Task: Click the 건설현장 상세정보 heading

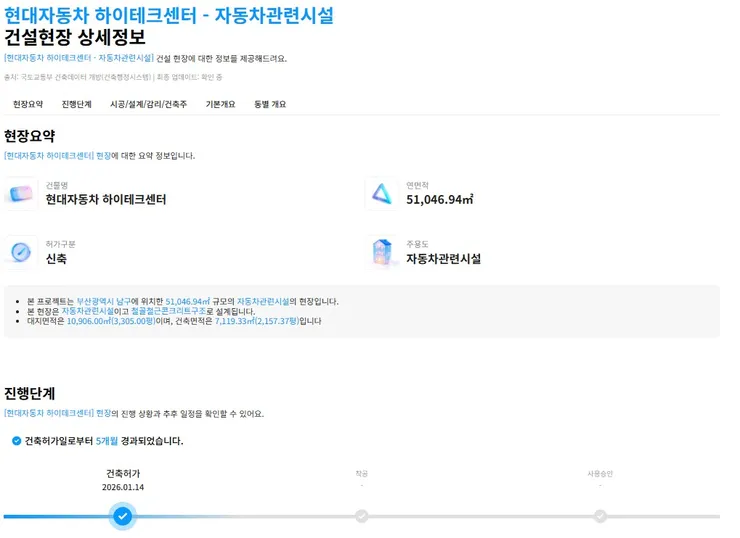Action: coord(75,37)
